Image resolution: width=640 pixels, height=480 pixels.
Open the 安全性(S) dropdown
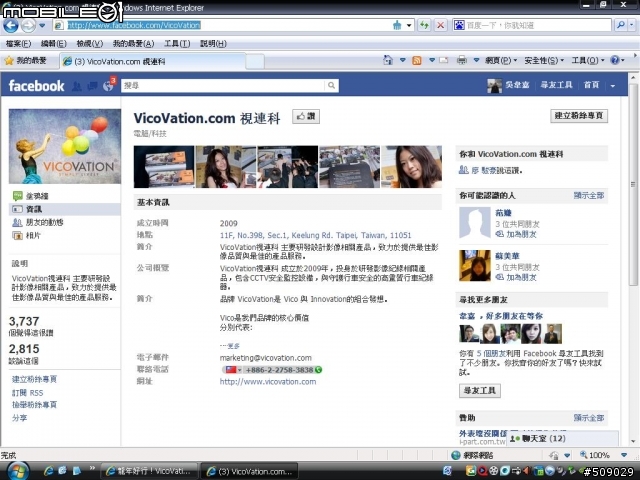click(x=544, y=61)
